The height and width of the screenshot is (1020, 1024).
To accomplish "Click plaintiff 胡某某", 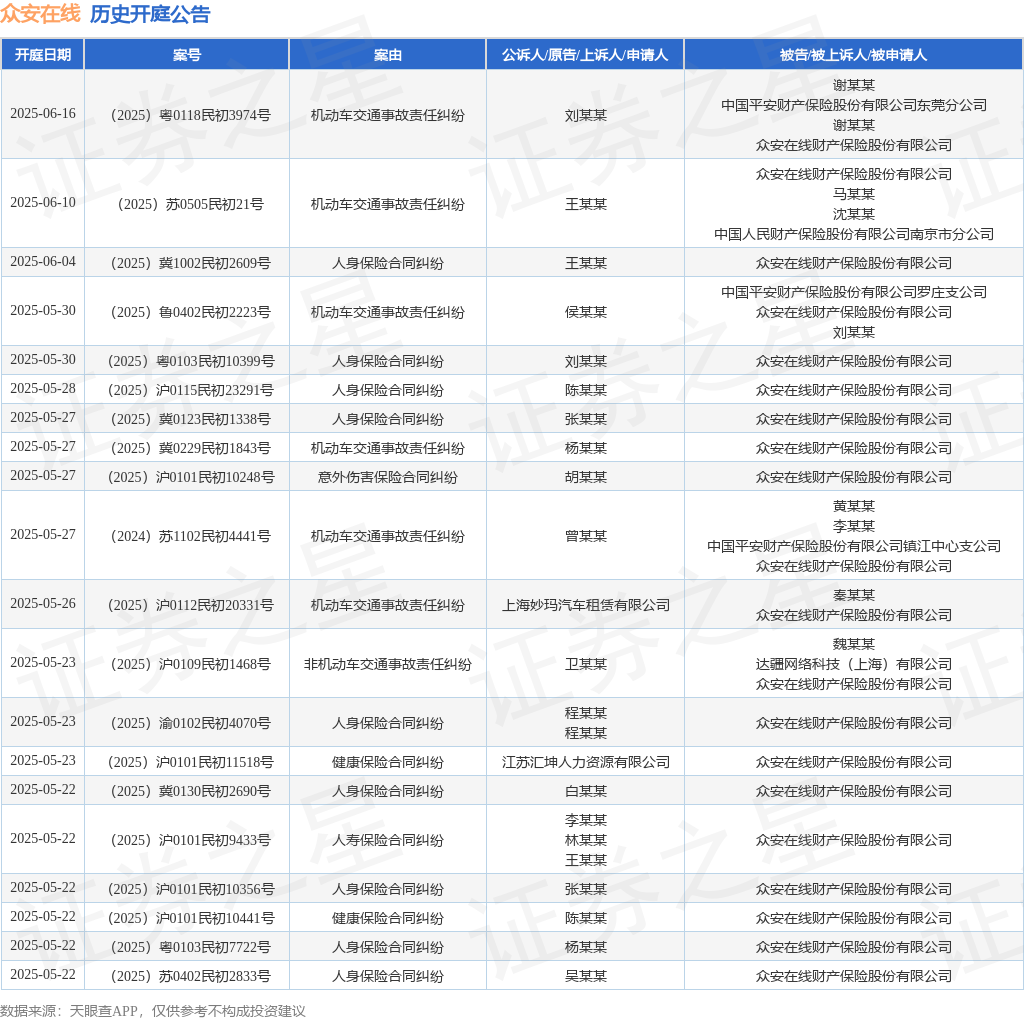I will tap(586, 477).
